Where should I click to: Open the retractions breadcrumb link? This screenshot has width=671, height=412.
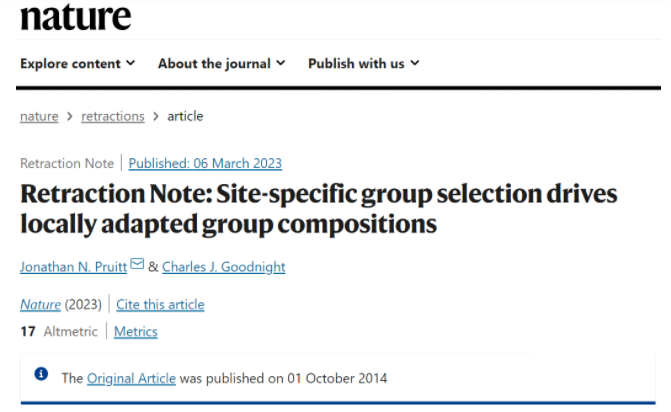[x=113, y=116]
